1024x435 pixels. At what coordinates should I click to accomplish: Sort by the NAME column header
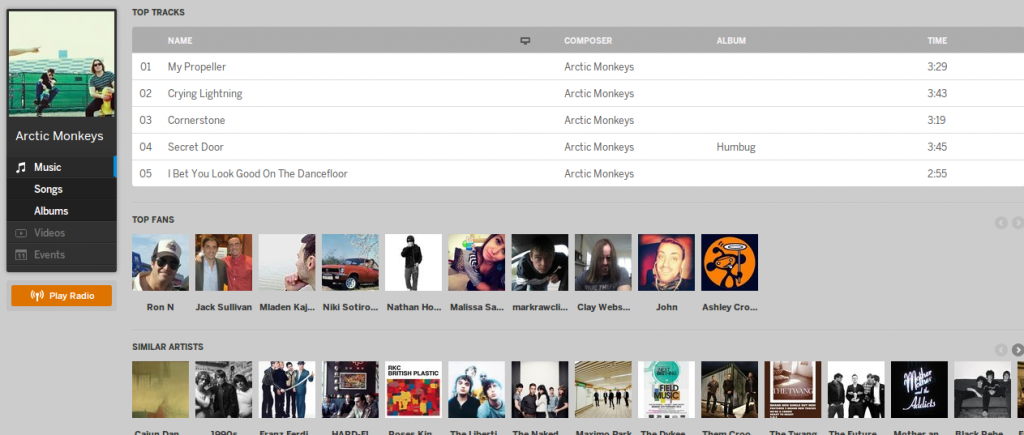coord(180,40)
